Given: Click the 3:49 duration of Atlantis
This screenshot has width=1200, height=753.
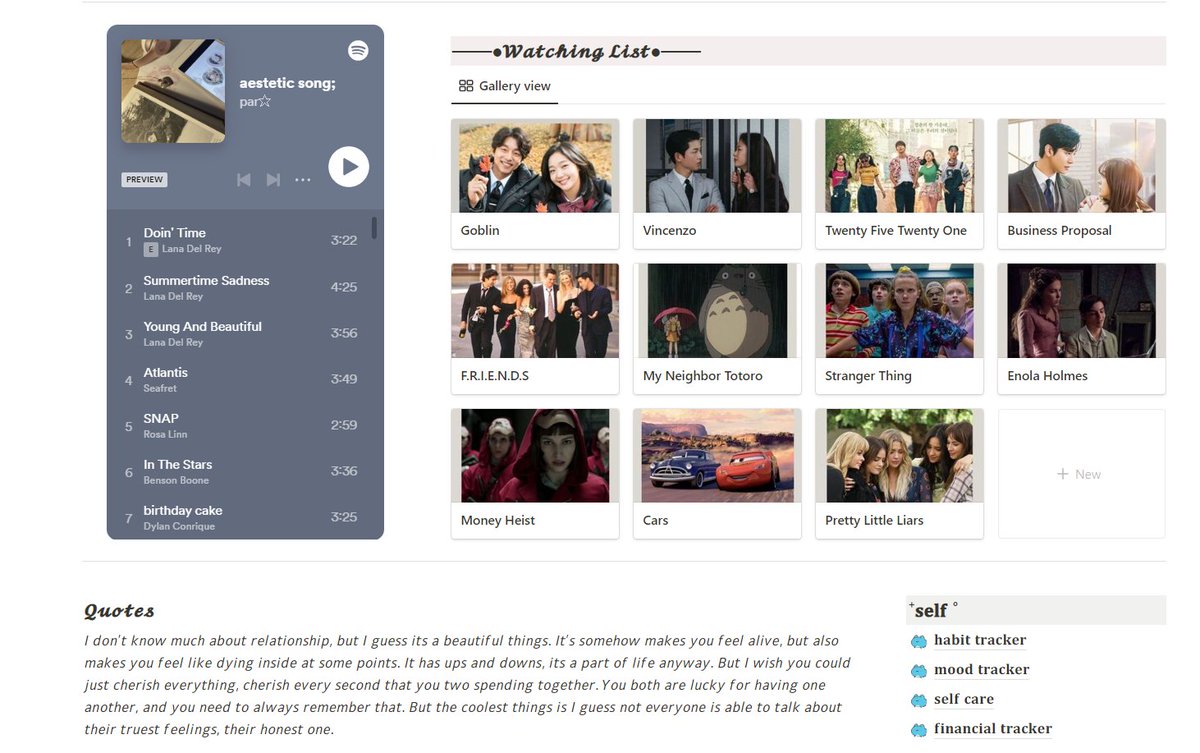Looking at the screenshot, I should tap(344, 379).
